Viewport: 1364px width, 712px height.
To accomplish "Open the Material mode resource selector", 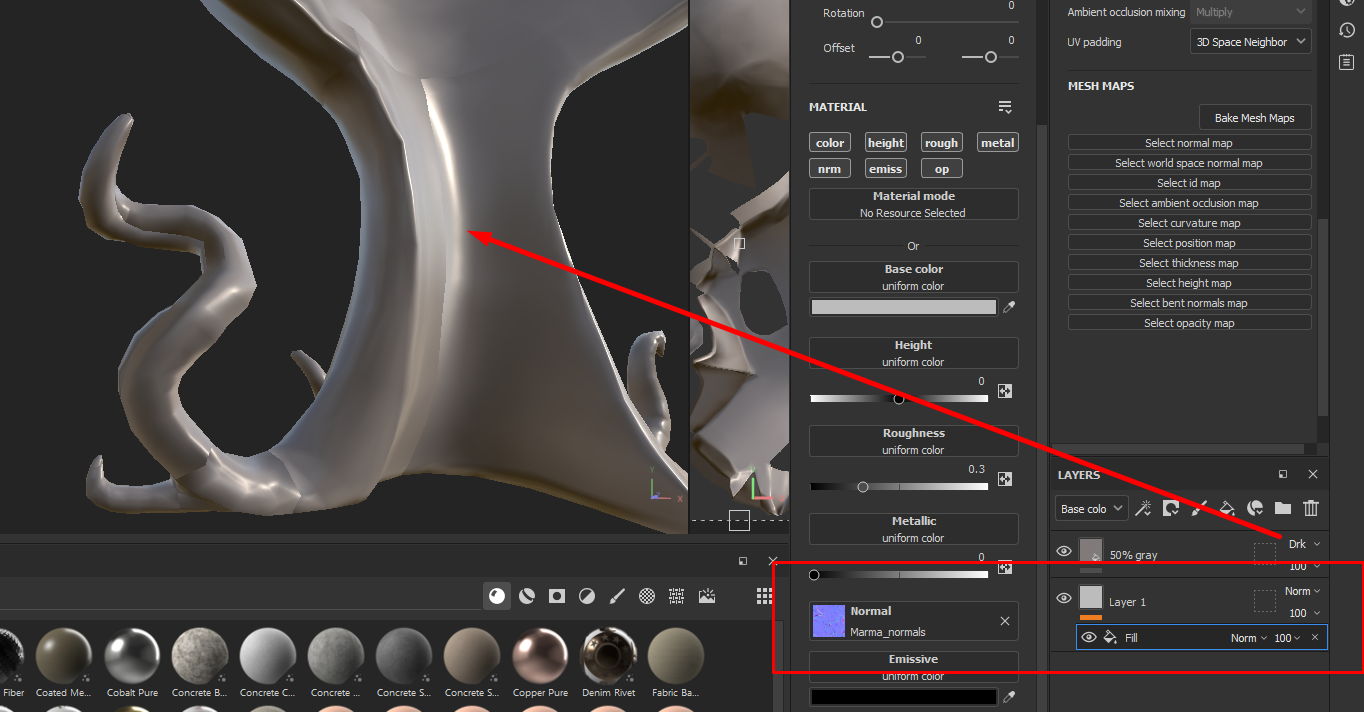I will [914, 204].
